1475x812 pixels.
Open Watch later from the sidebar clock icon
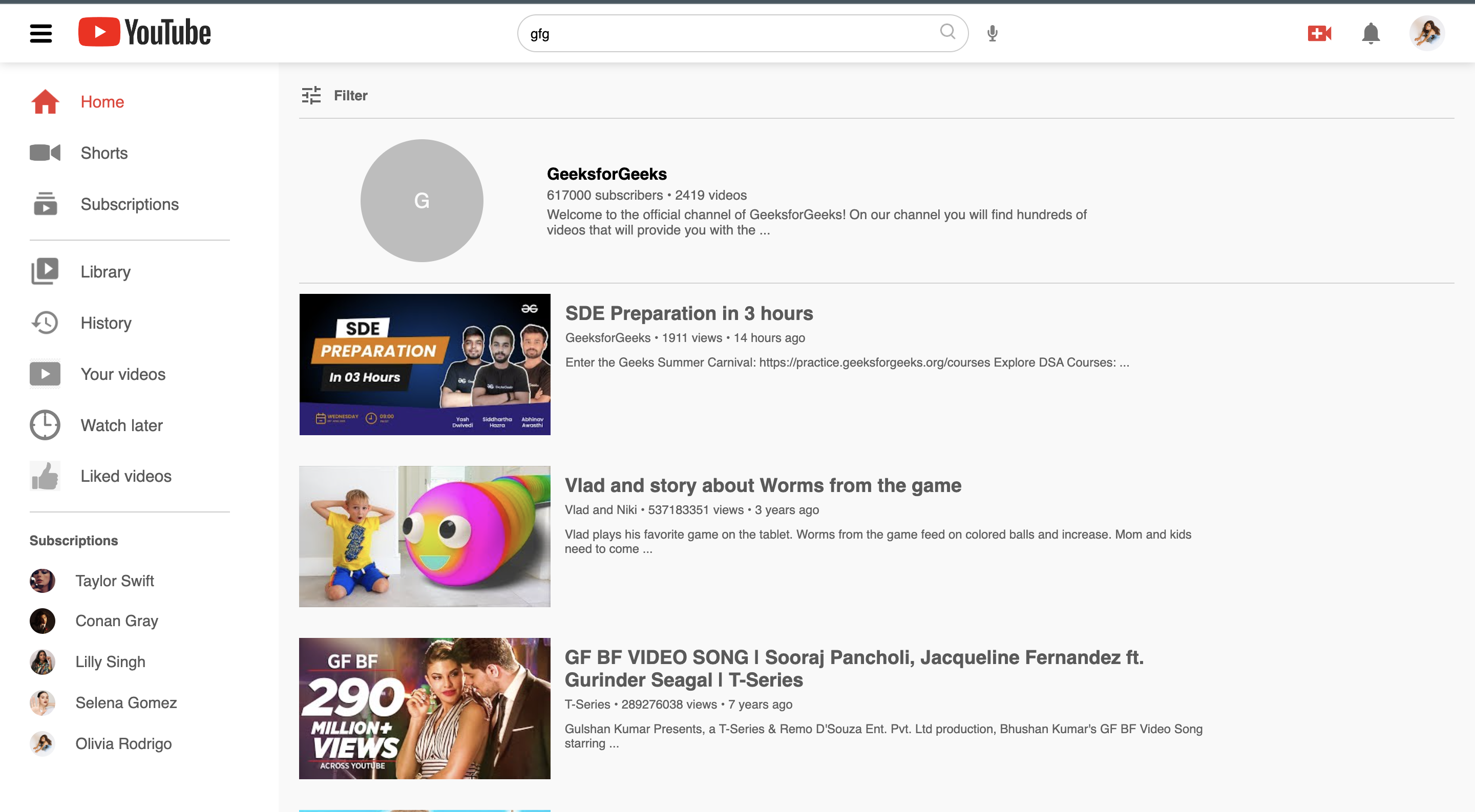click(45, 425)
